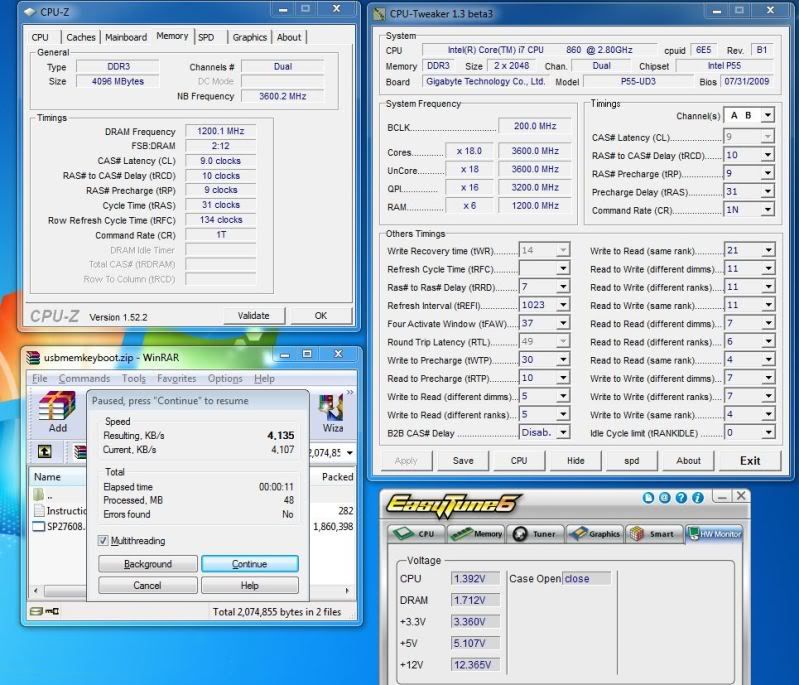
Task: Click Hide button in CPU-Tweaker
Action: (575, 461)
